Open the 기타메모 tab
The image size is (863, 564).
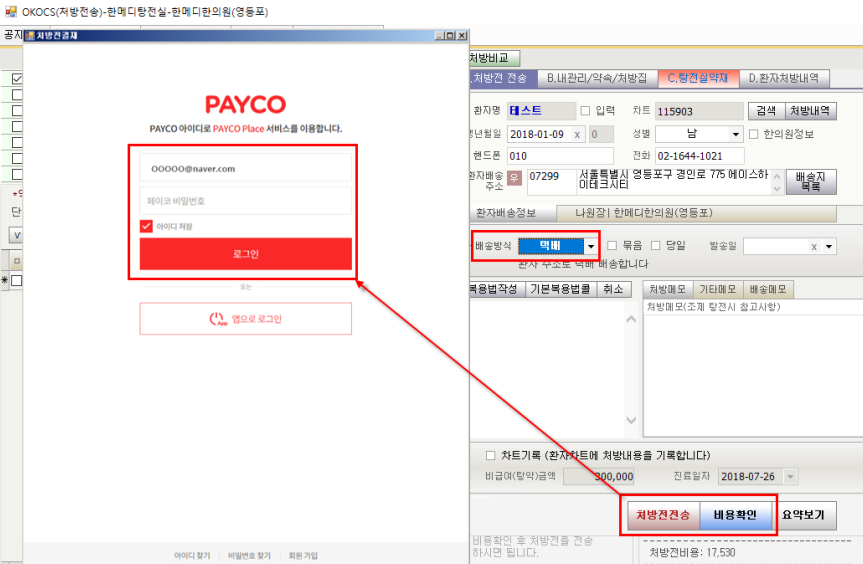[x=717, y=289]
